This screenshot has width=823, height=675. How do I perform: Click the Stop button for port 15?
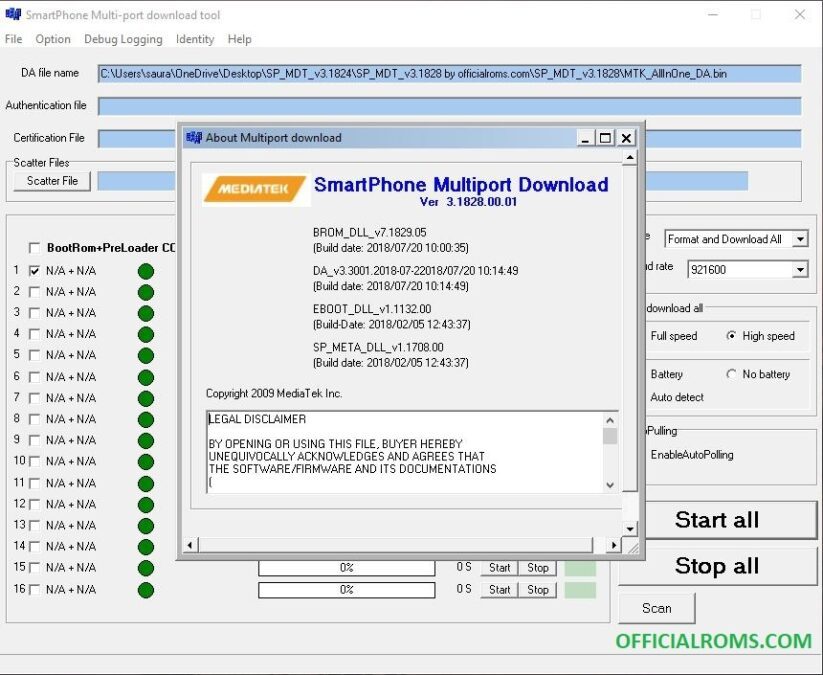tap(537, 568)
